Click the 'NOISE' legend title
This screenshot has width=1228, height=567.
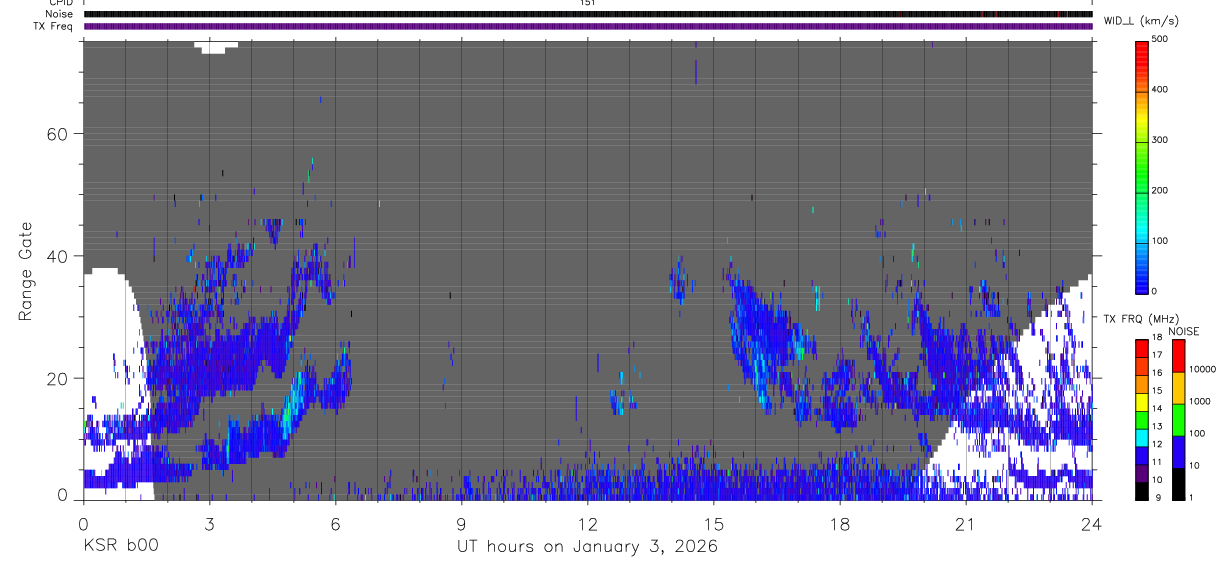coord(1183,331)
